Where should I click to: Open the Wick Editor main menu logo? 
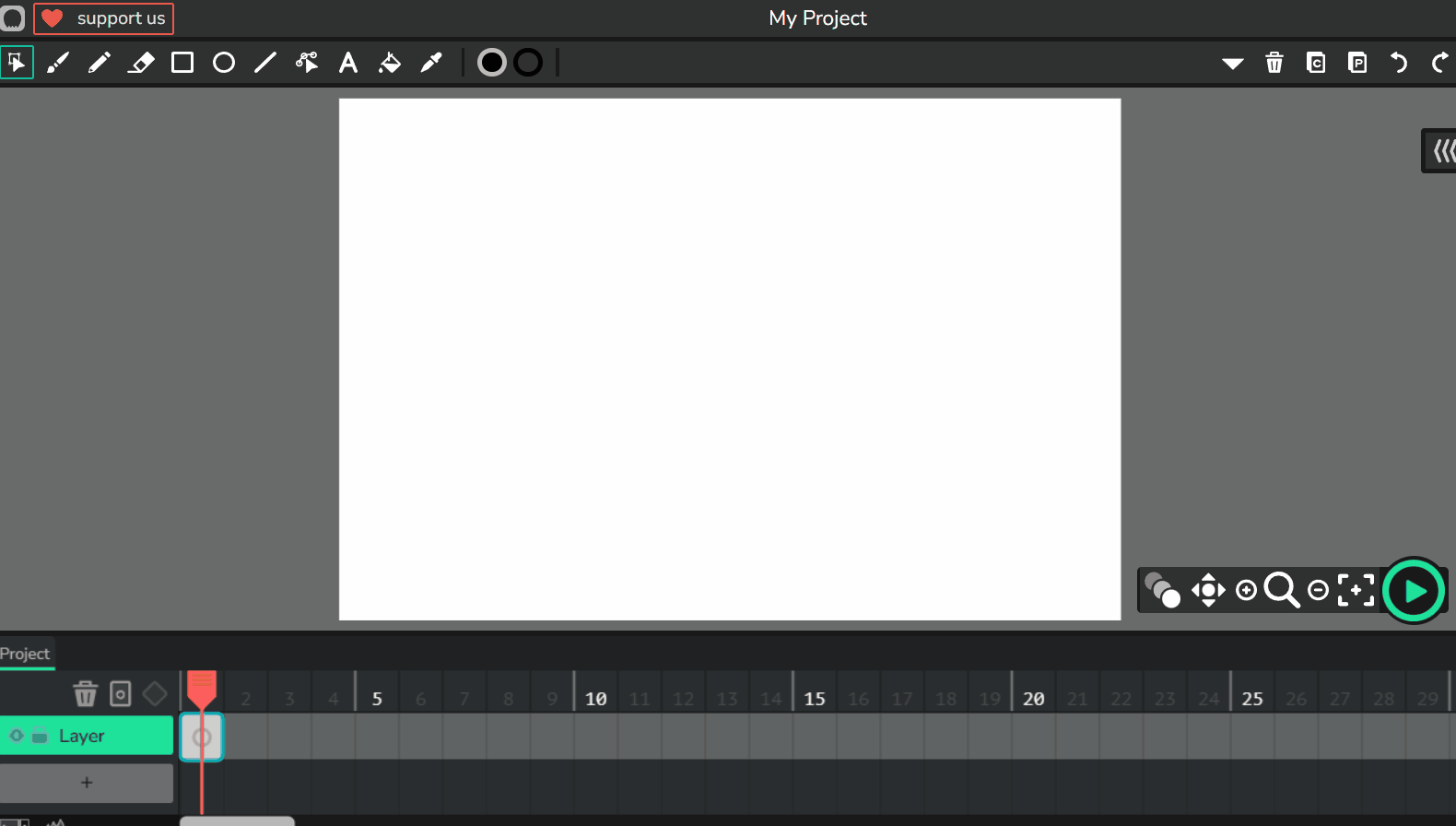pyautogui.click(x=13, y=18)
